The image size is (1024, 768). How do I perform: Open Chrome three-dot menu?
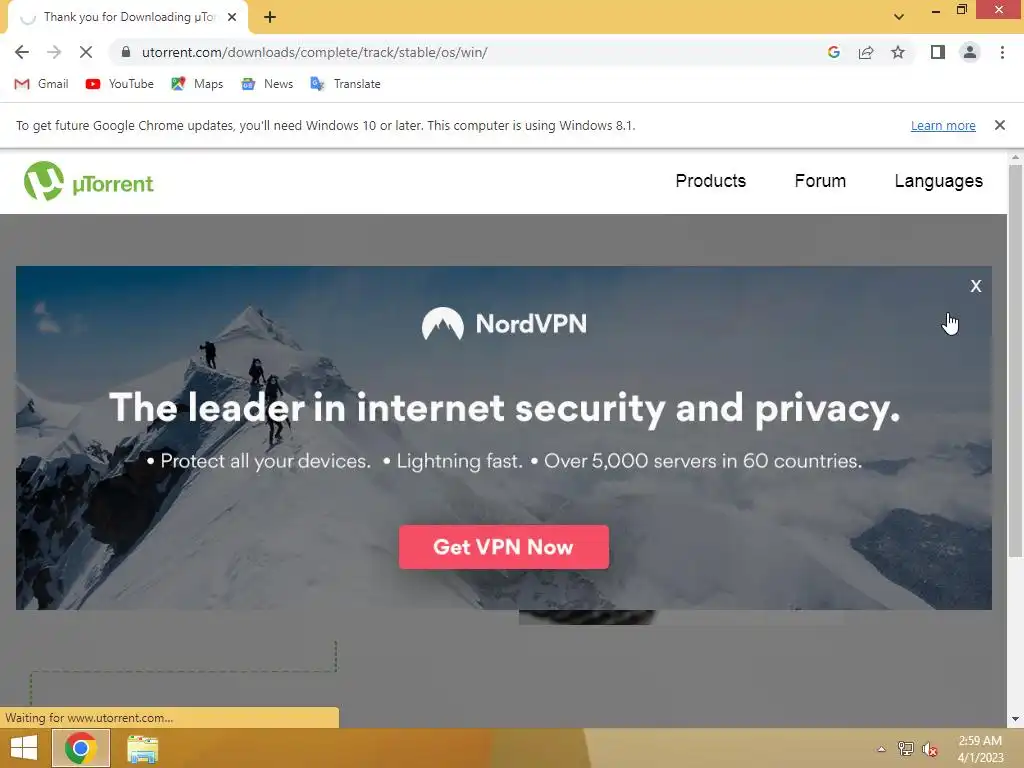(1002, 52)
